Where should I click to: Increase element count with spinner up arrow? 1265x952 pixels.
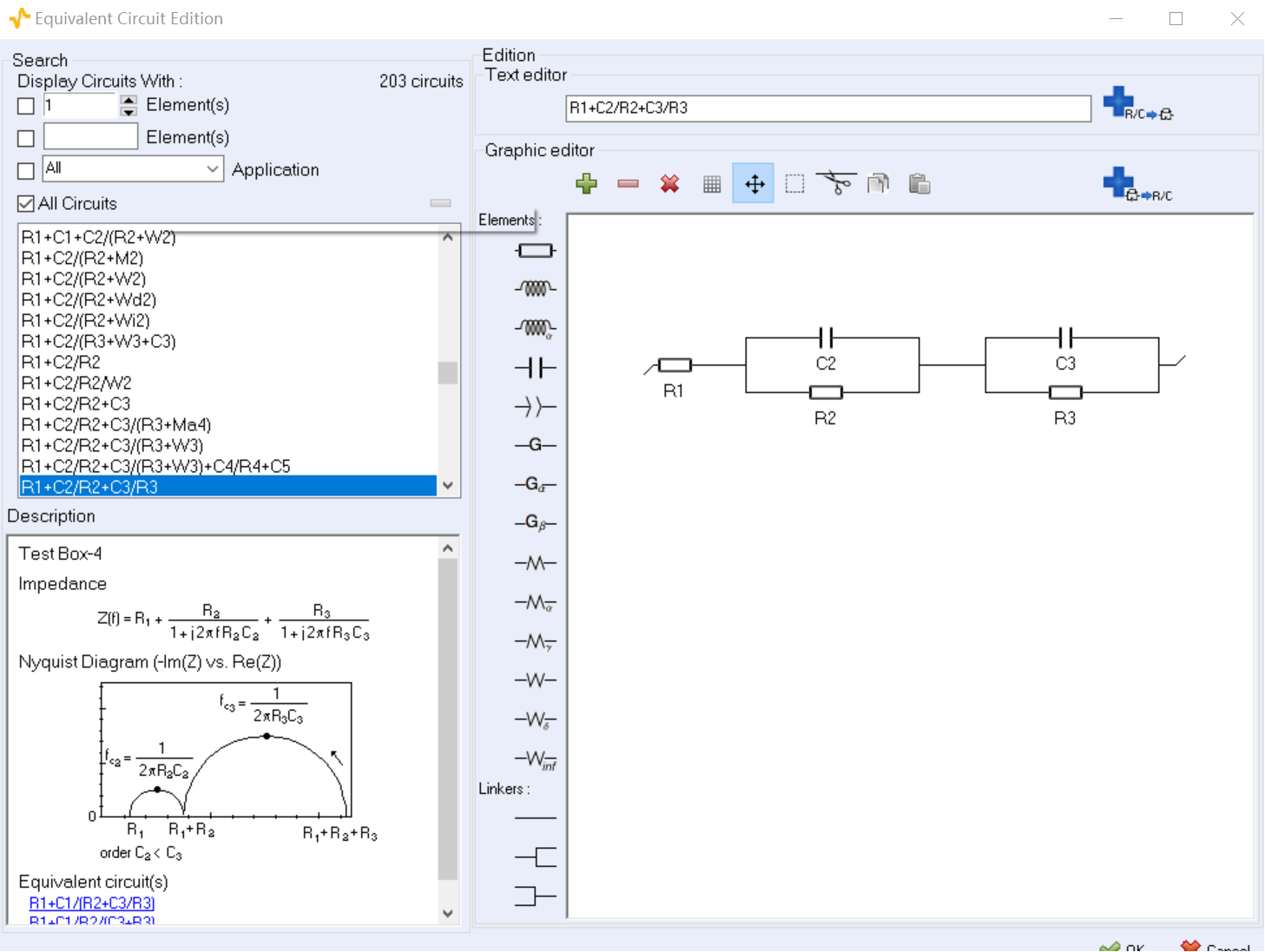pos(128,100)
